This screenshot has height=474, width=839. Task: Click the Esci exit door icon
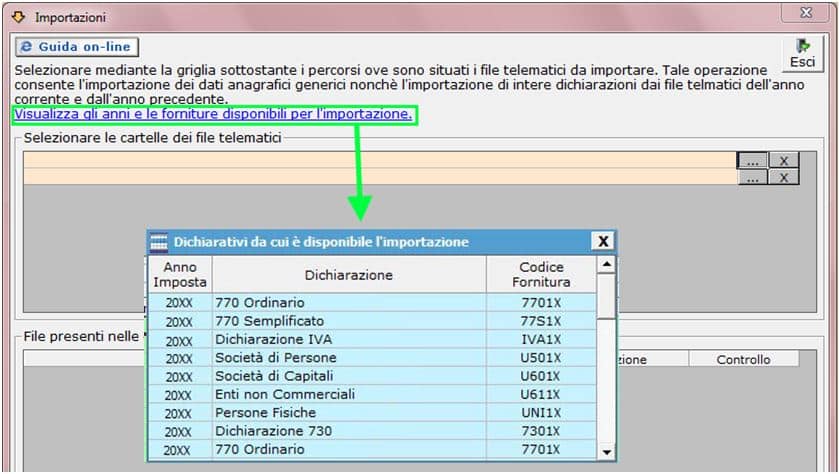801,46
